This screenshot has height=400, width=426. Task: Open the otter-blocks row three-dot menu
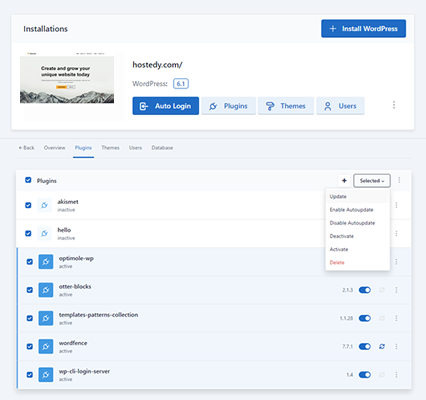(x=396, y=290)
